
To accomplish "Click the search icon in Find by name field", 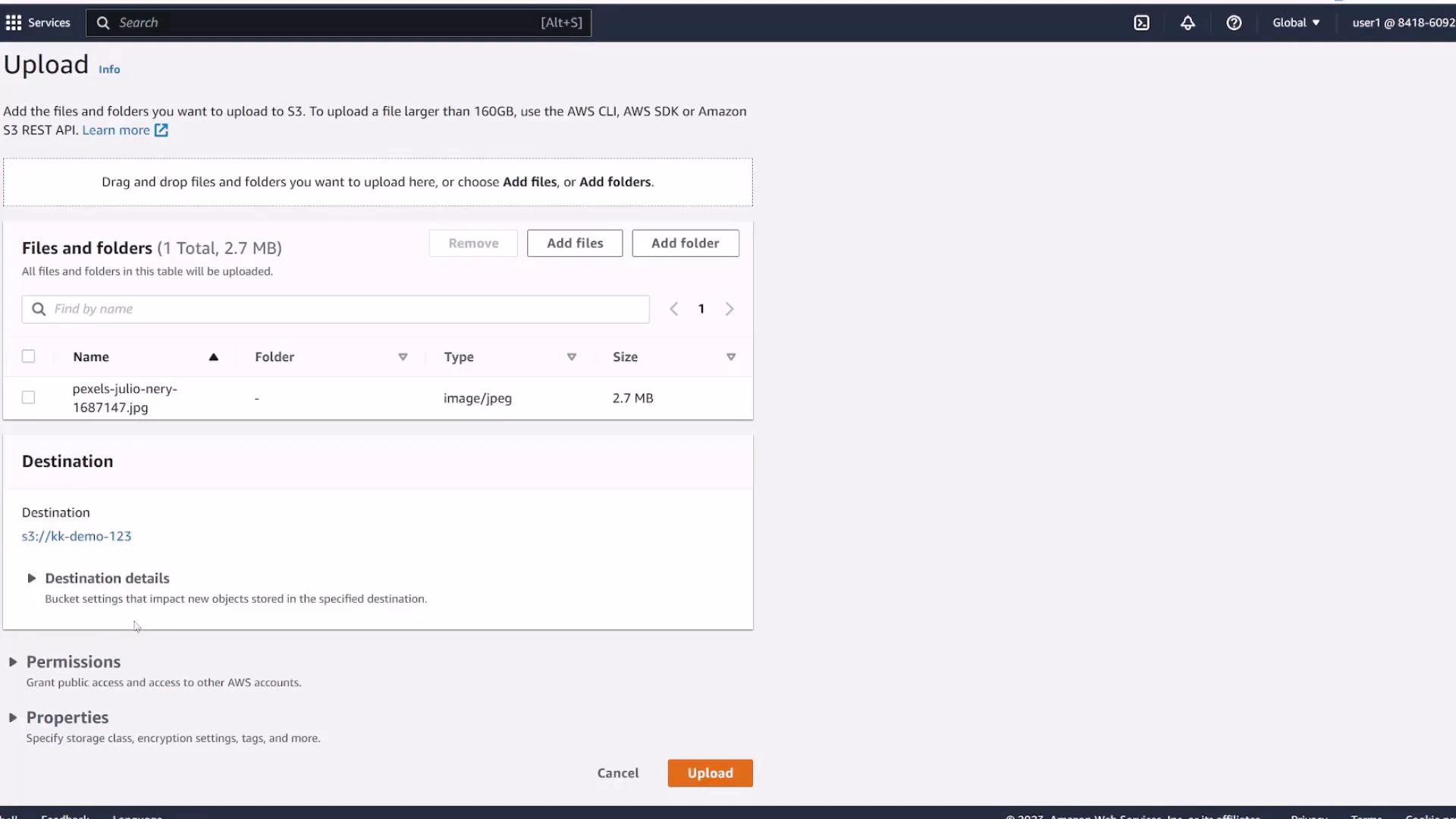I will (39, 309).
